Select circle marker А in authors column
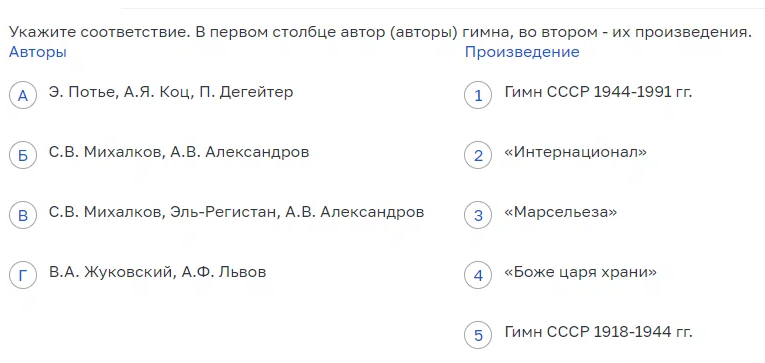 coord(23,95)
